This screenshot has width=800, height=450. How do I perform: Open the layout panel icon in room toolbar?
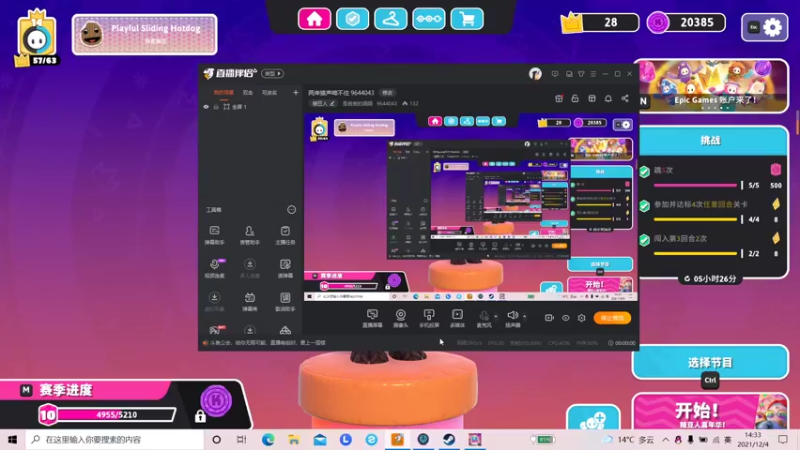tap(592, 98)
